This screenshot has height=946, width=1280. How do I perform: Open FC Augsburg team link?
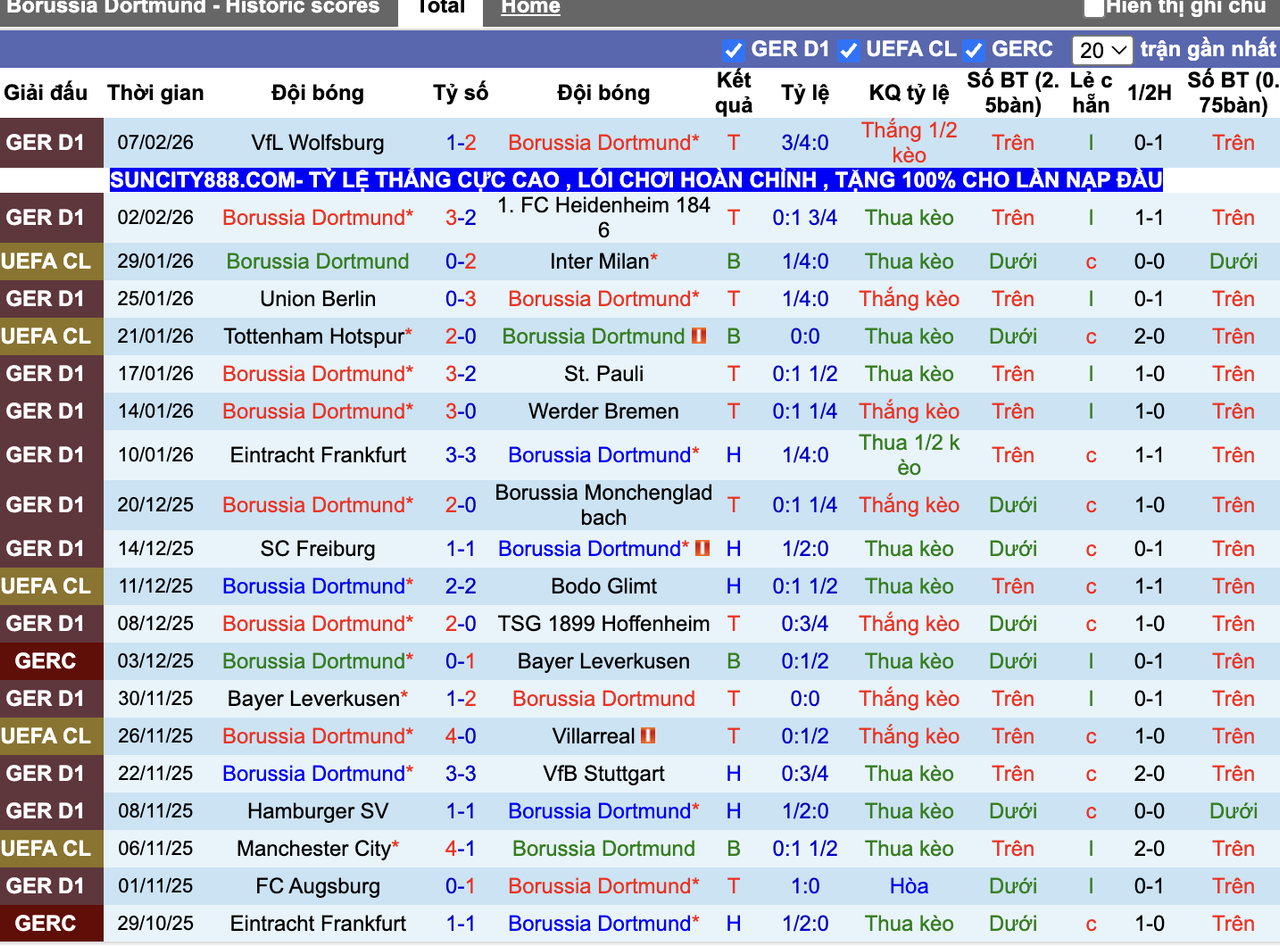(x=318, y=886)
